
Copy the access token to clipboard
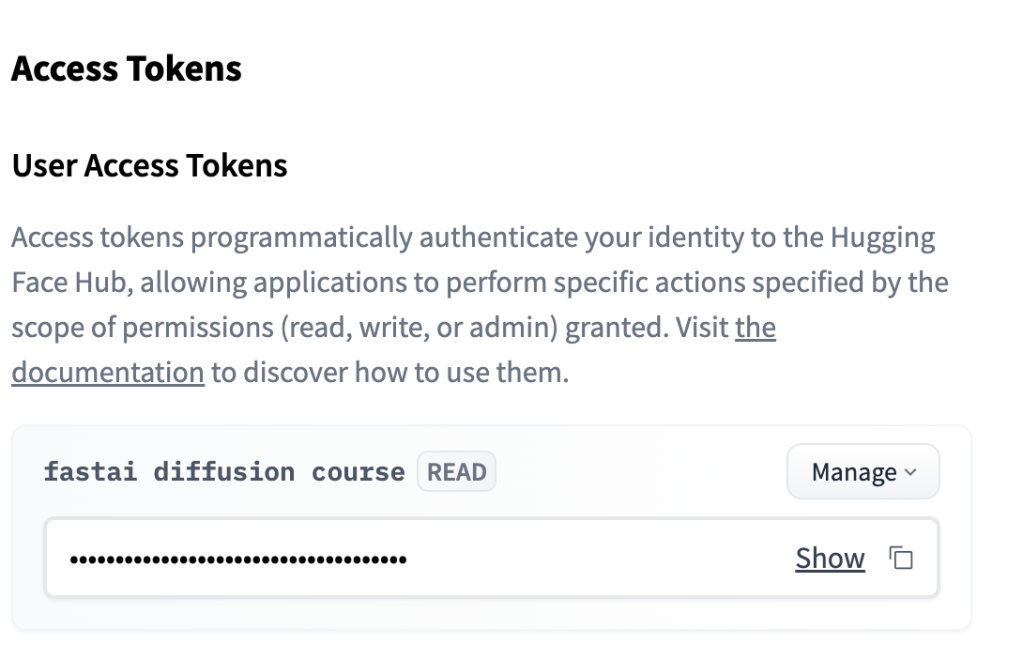pos(902,558)
